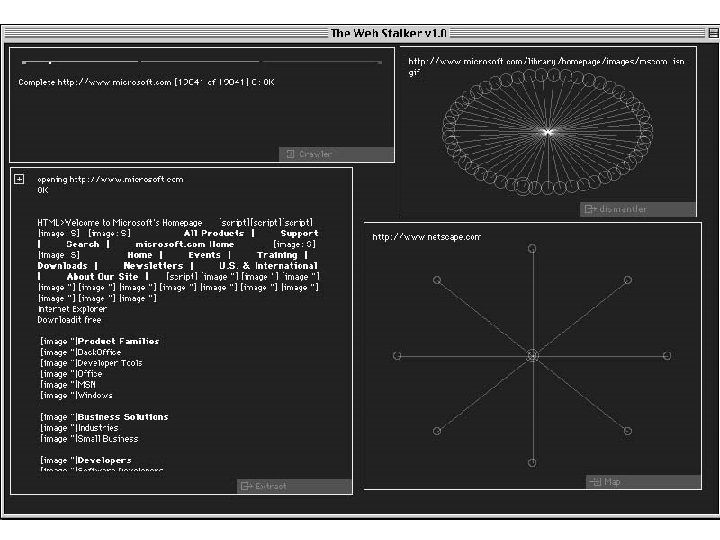The image size is (720, 540).
Task: Click the center node of netscape.com map
Action: [532, 355]
